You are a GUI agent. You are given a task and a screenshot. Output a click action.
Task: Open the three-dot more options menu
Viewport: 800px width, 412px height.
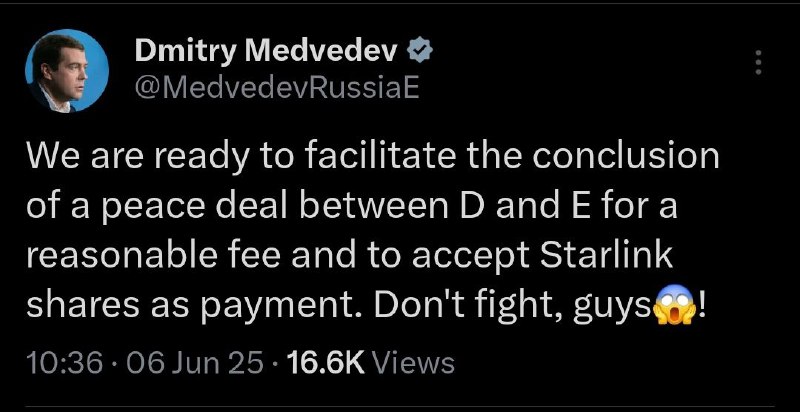coord(759,63)
